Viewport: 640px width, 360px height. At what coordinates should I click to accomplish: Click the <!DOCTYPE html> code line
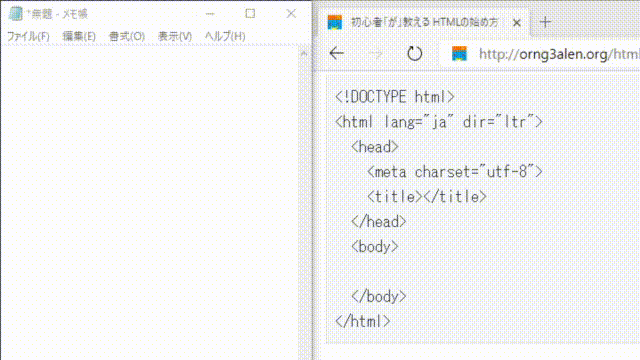click(x=395, y=97)
